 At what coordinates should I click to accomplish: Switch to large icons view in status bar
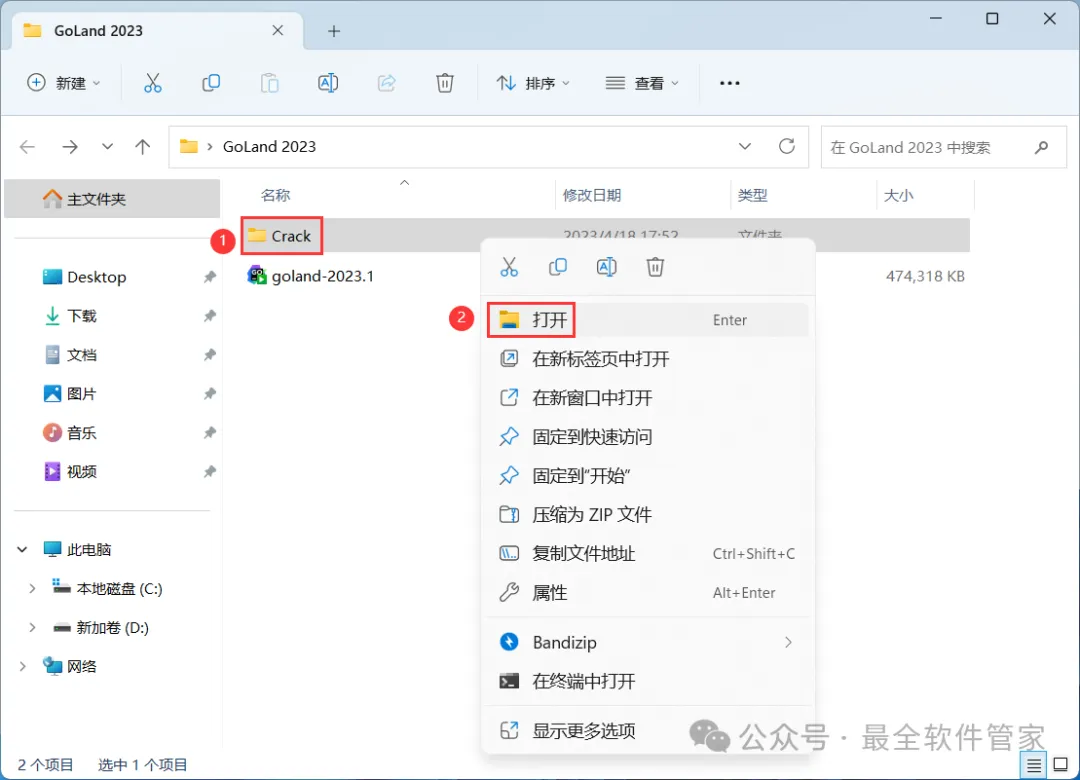coord(1061,765)
